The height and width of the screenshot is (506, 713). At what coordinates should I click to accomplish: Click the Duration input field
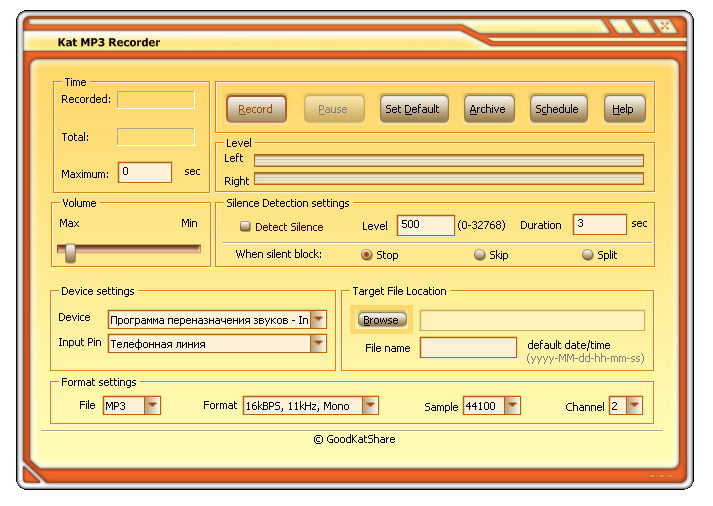600,225
